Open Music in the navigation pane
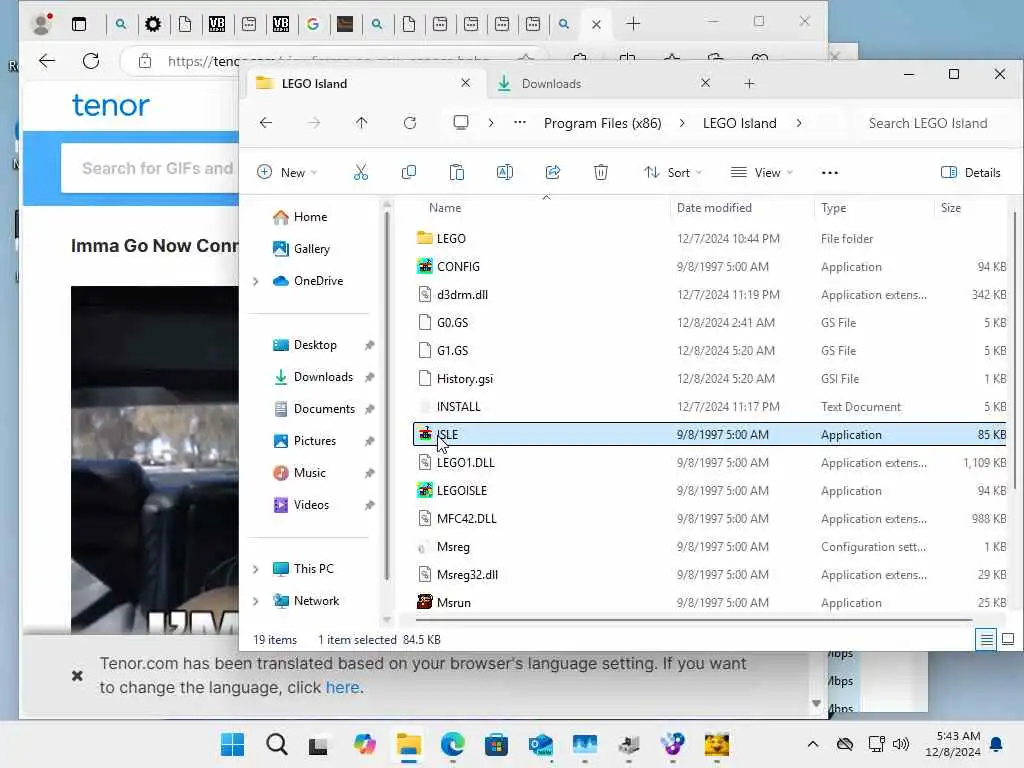This screenshot has width=1024, height=768. tap(310, 473)
